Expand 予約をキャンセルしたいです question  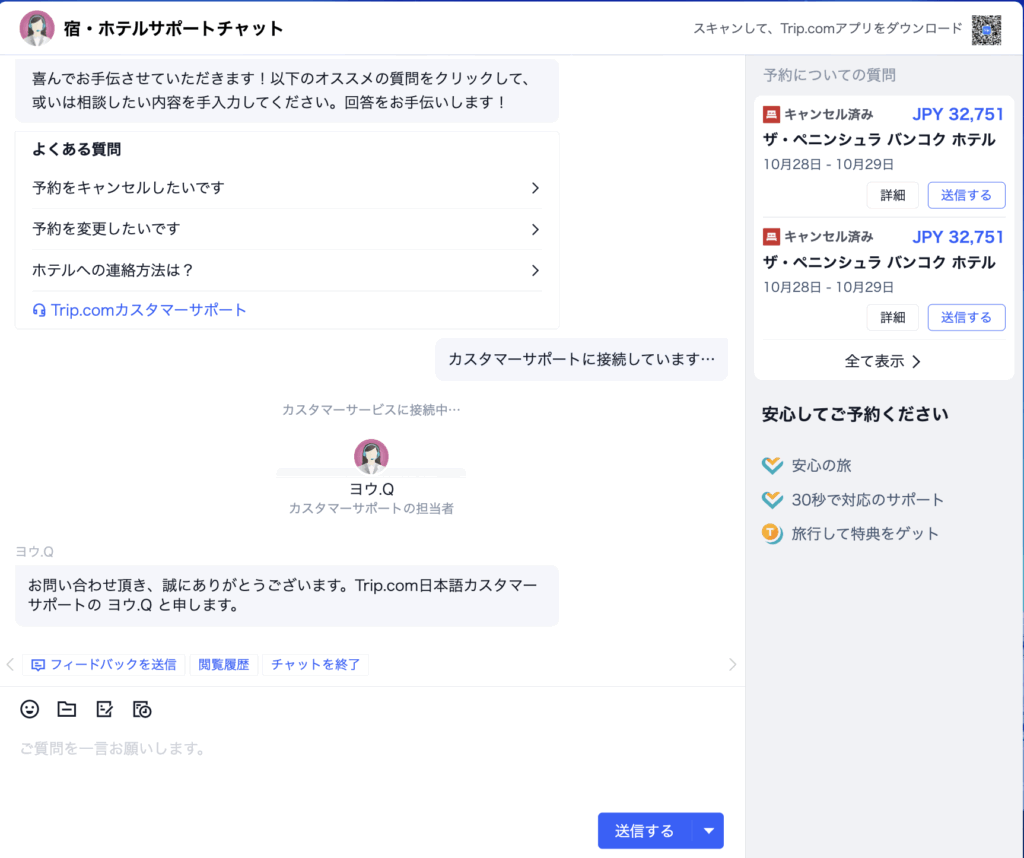286,188
